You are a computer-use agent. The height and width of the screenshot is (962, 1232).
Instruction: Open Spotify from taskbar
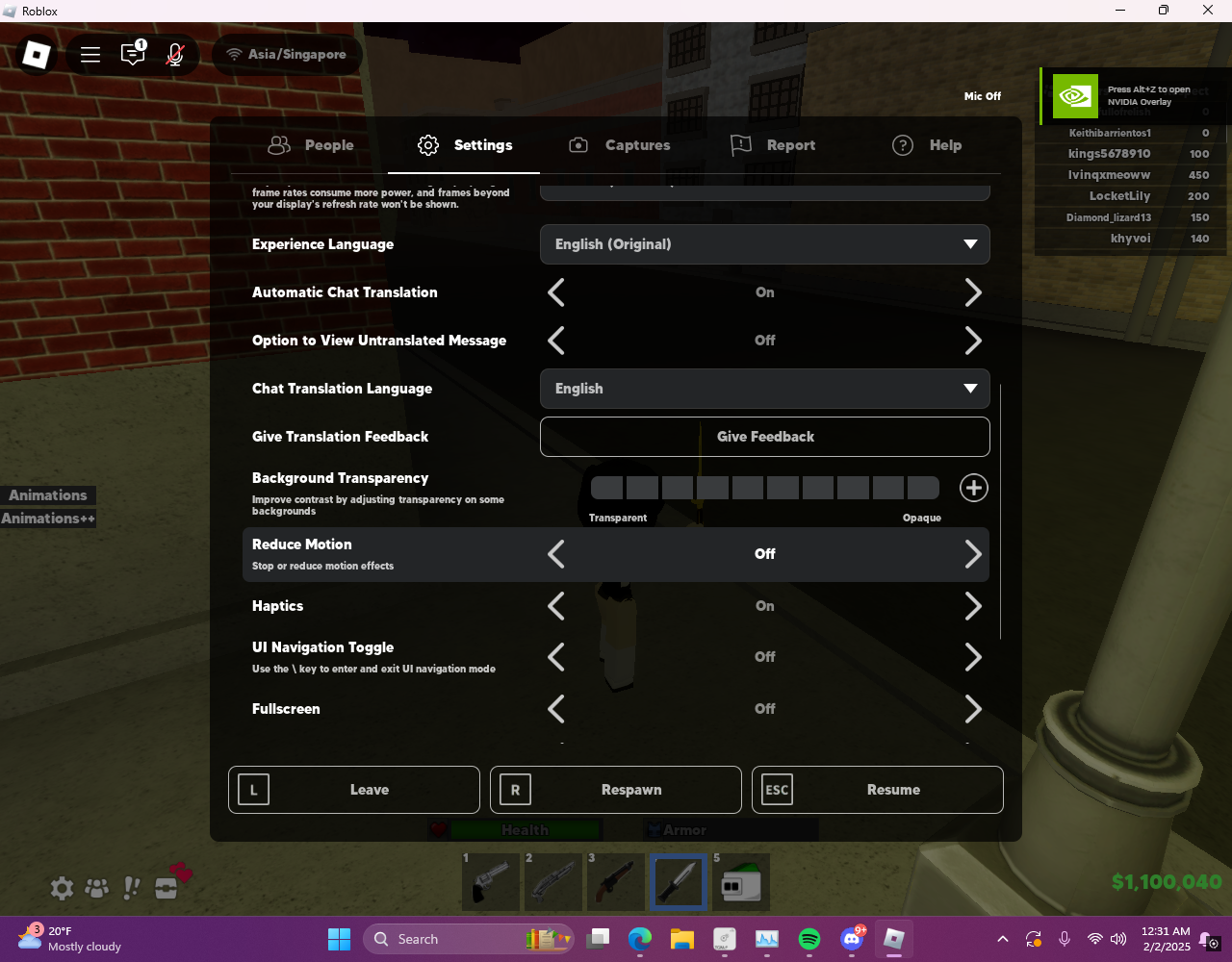point(809,939)
